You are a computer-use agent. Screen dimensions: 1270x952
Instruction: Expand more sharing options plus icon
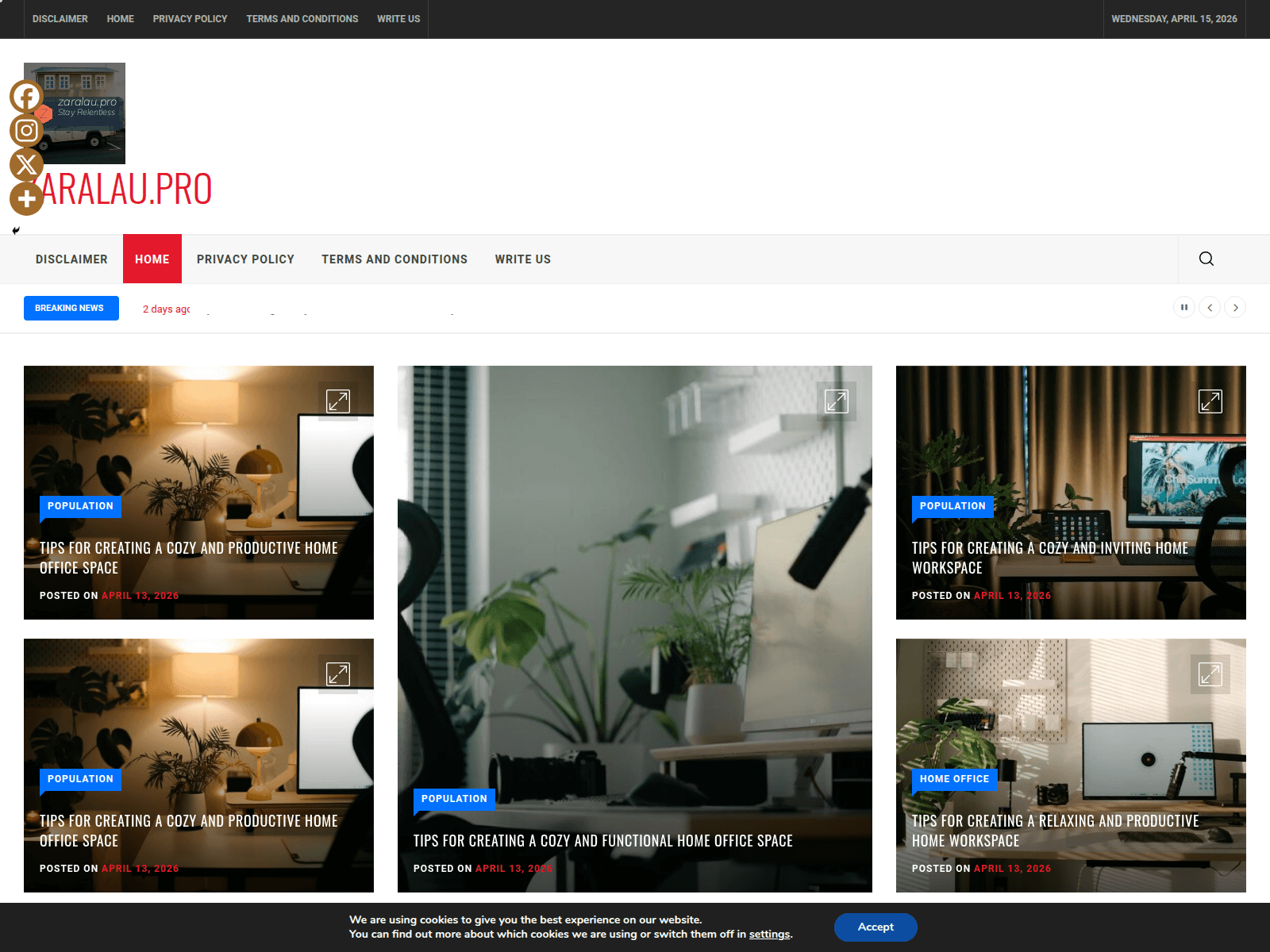click(x=26, y=199)
